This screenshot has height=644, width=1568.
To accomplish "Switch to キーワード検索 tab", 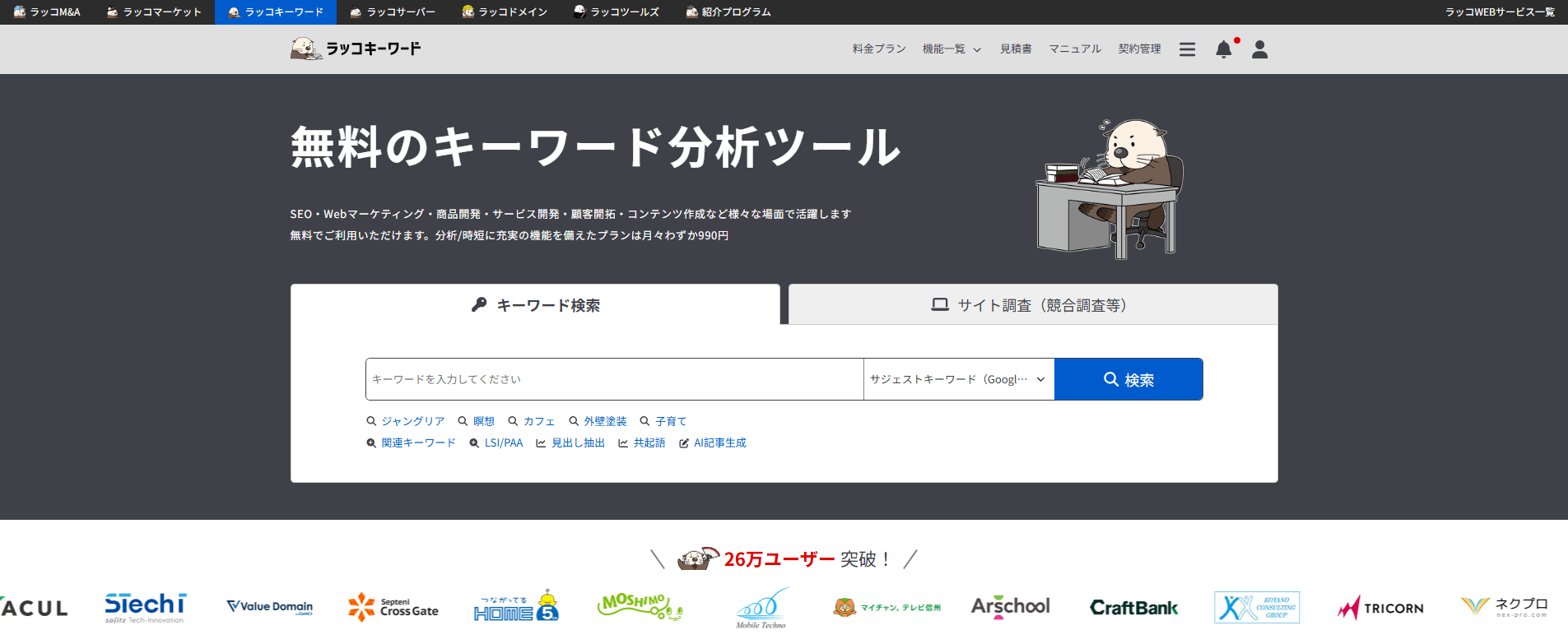I will point(535,305).
